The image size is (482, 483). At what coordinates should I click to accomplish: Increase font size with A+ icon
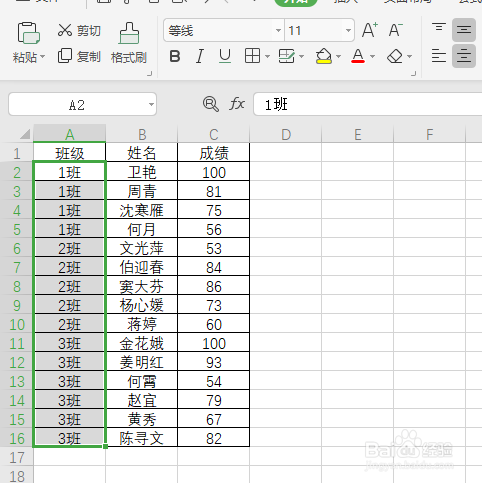click(370, 30)
